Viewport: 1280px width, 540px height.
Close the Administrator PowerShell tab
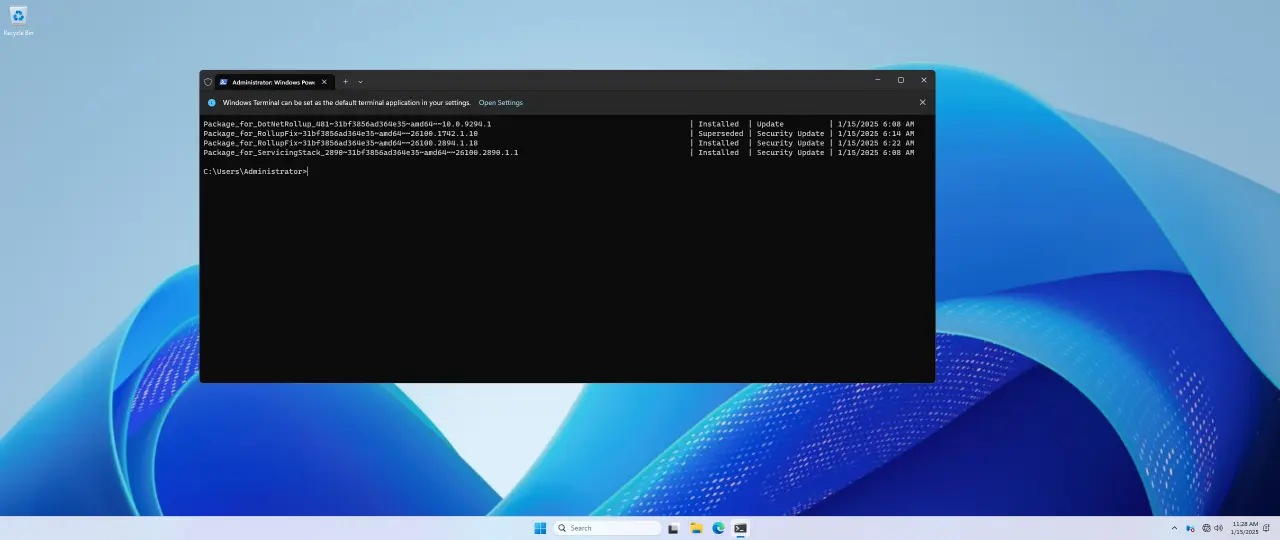(324, 82)
